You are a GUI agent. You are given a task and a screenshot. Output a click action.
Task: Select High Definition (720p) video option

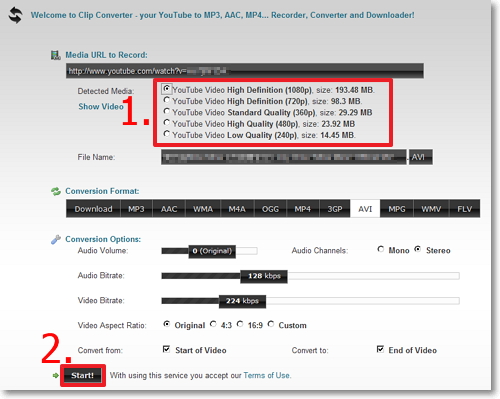[x=166, y=100]
